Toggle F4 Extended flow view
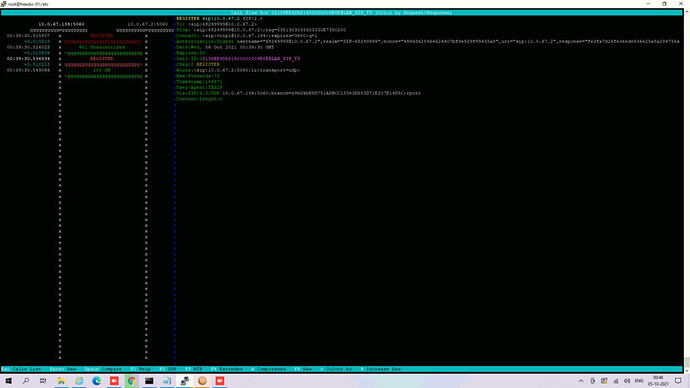 227,369
